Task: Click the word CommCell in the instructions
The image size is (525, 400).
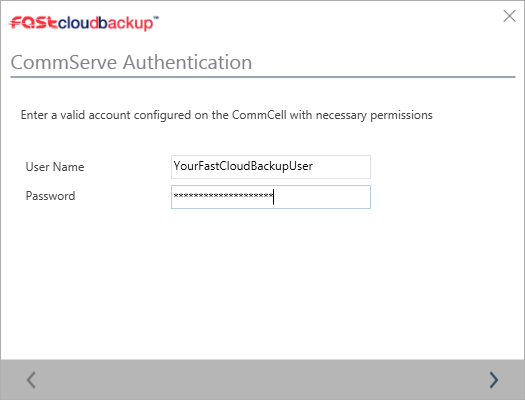Action: point(259,115)
